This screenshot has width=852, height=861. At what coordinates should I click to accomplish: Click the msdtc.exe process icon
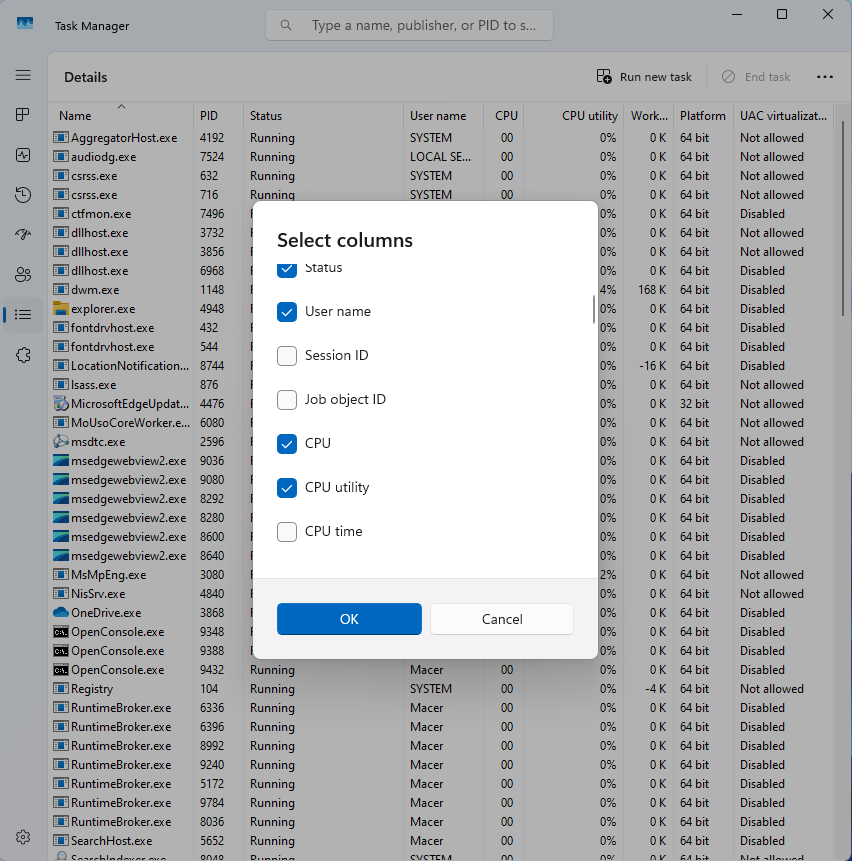coord(60,441)
